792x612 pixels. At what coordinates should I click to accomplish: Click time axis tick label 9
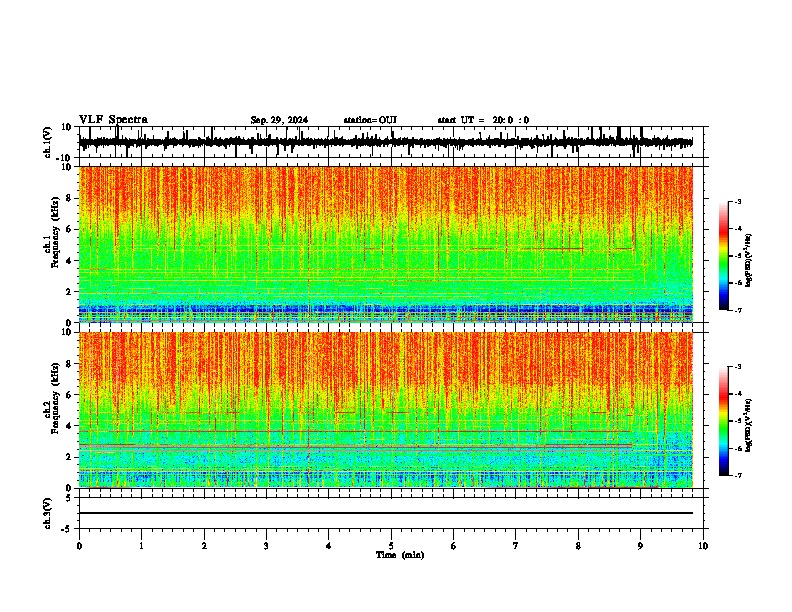(640, 546)
